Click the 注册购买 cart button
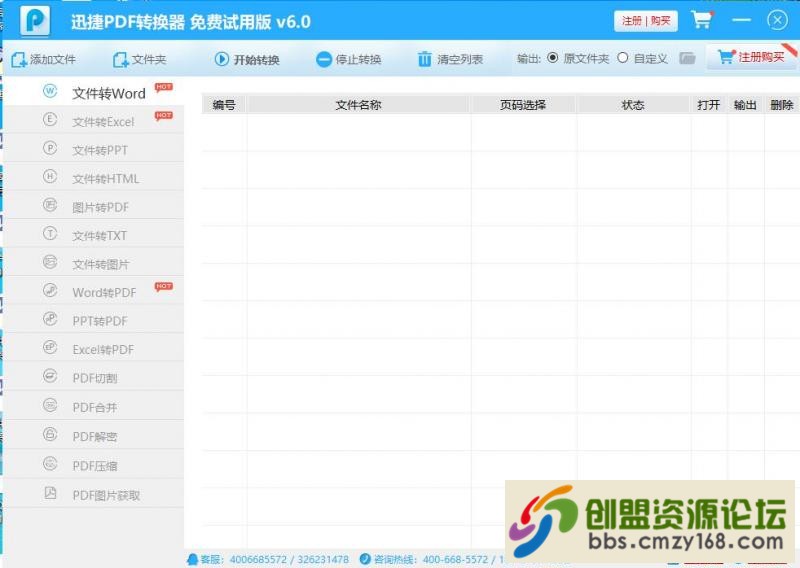Screen dimensions: 800x568 [x=751, y=57]
